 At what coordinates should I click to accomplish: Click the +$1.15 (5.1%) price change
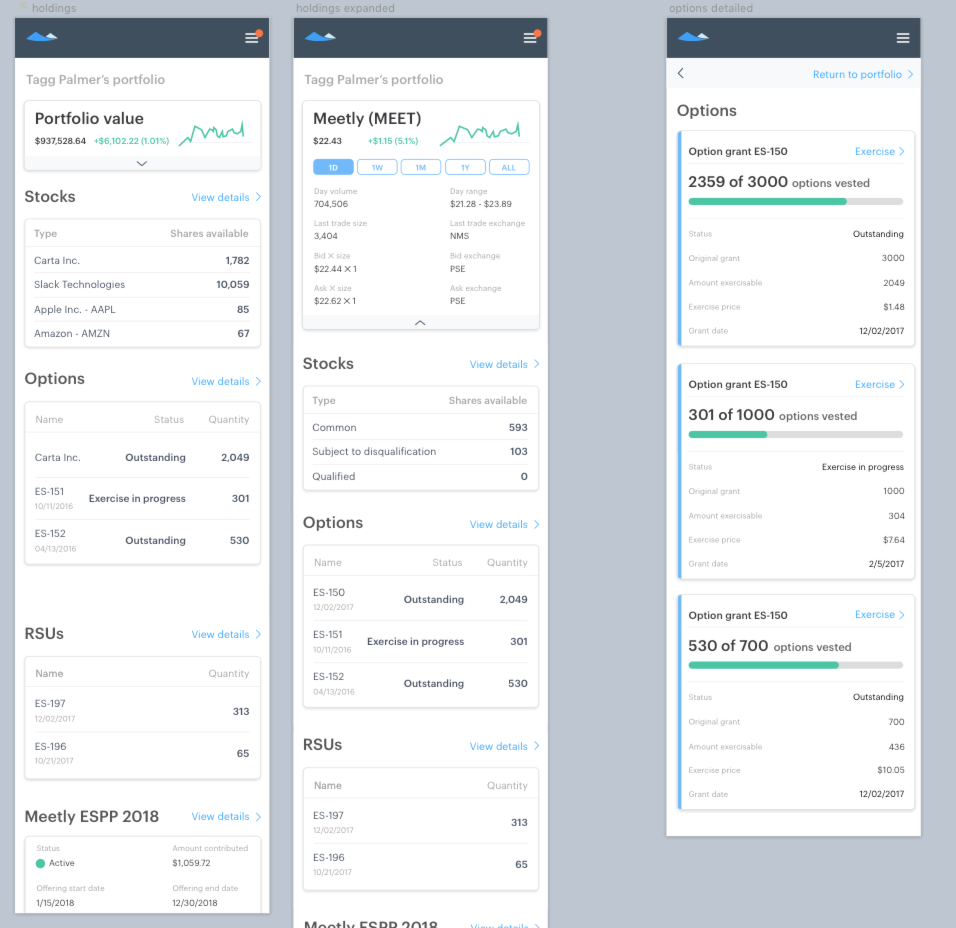[393, 141]
